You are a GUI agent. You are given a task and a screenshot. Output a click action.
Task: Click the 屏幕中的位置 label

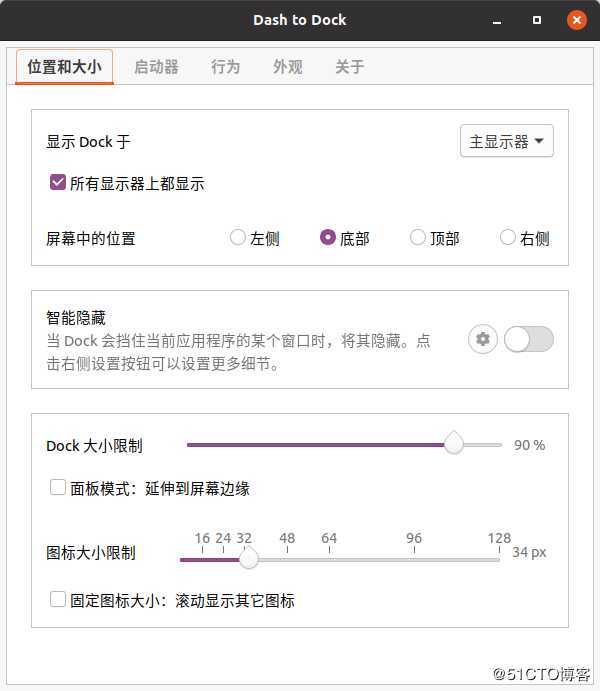[91, 239]
